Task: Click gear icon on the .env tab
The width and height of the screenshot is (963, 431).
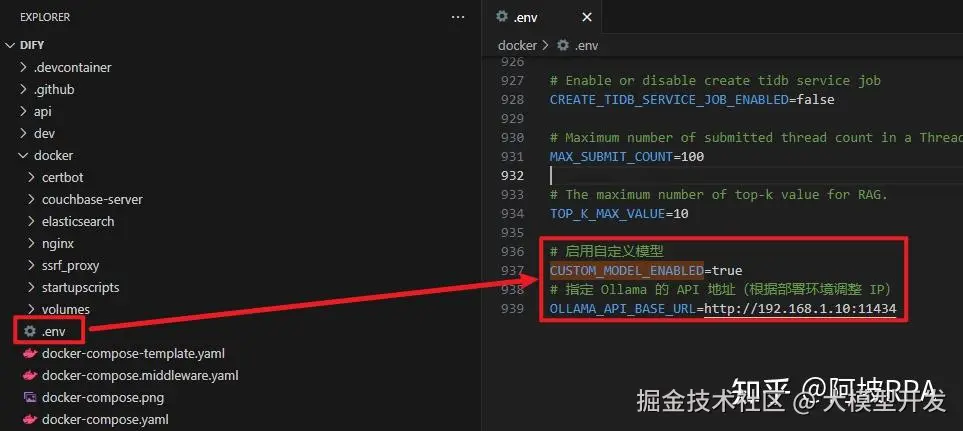Action: click(x=502, y=17)
